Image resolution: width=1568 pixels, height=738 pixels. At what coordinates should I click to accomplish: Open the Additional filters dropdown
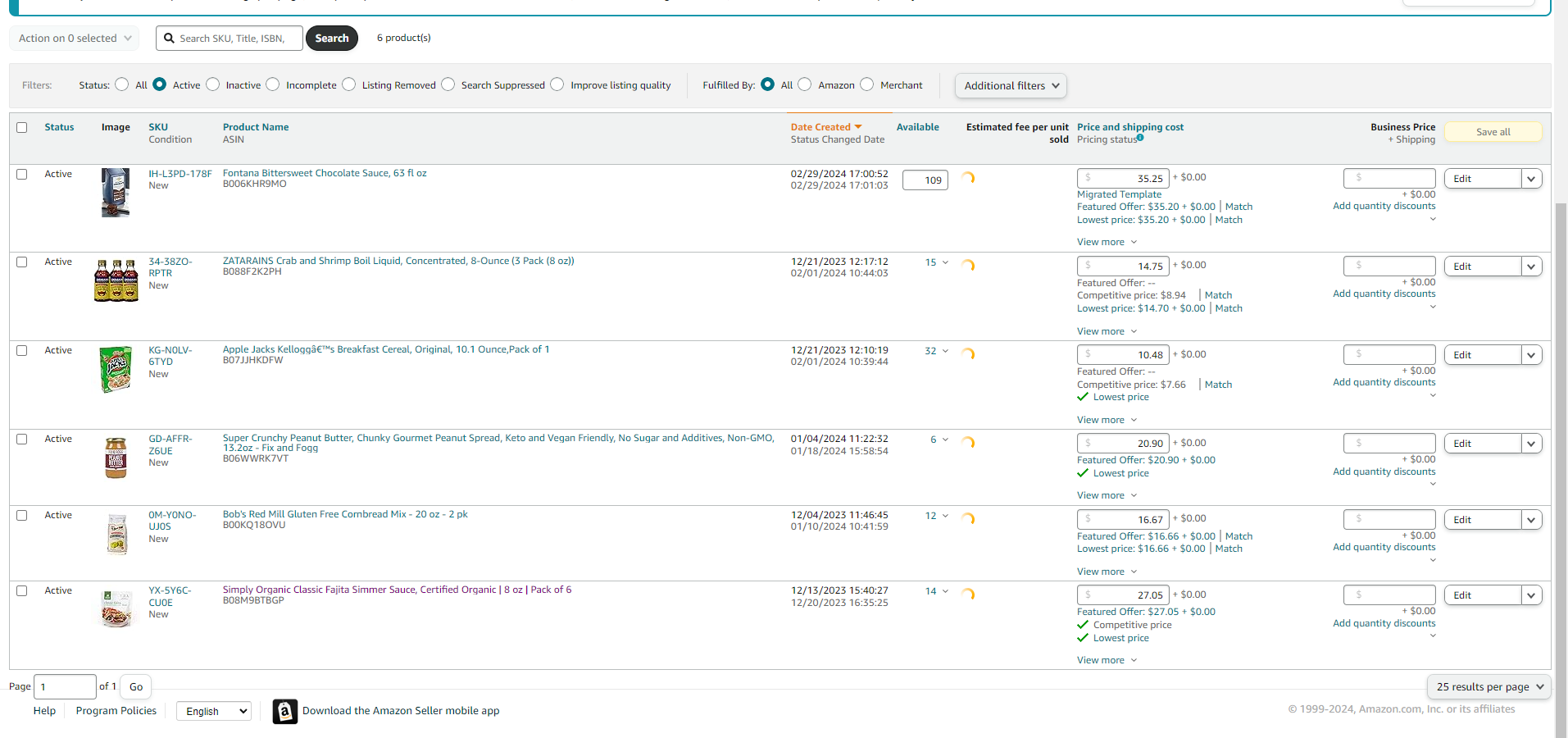click(x=1011, y=85)
